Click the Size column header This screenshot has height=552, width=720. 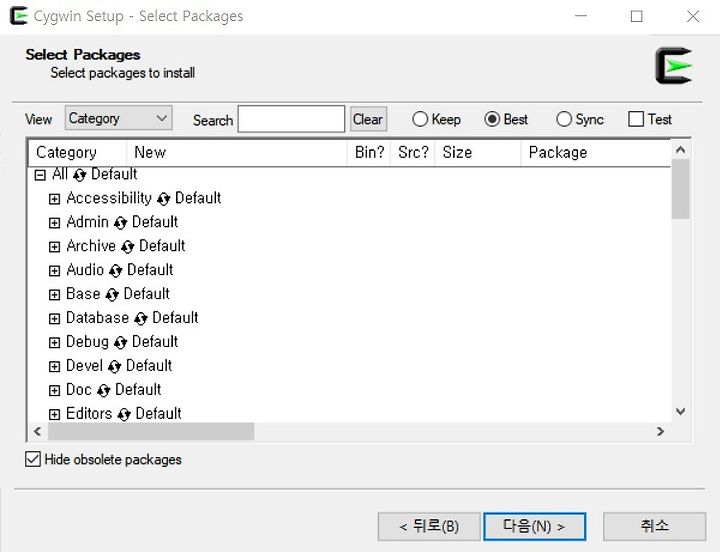tap(478, 152)
